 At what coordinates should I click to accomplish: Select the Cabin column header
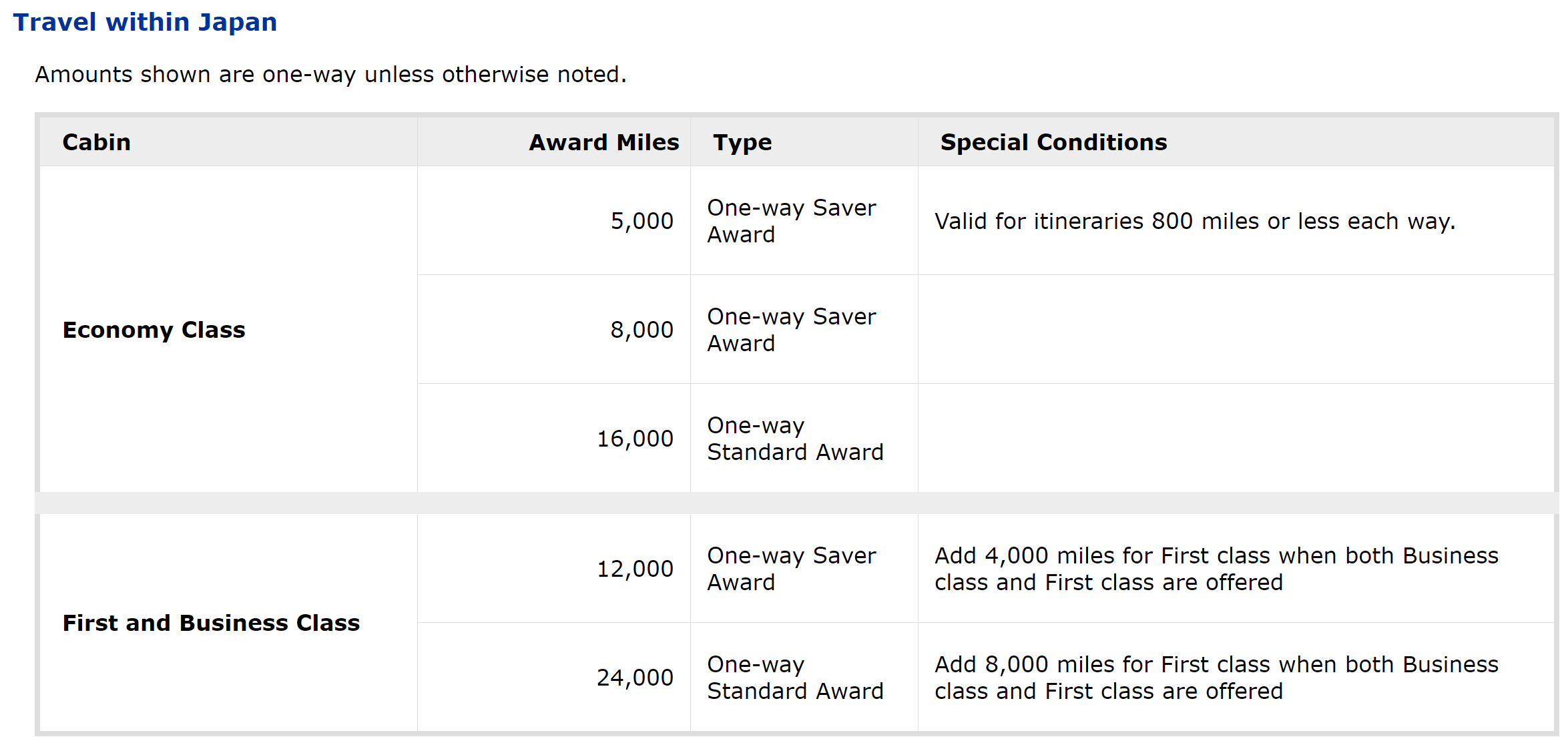coord(97,142)
